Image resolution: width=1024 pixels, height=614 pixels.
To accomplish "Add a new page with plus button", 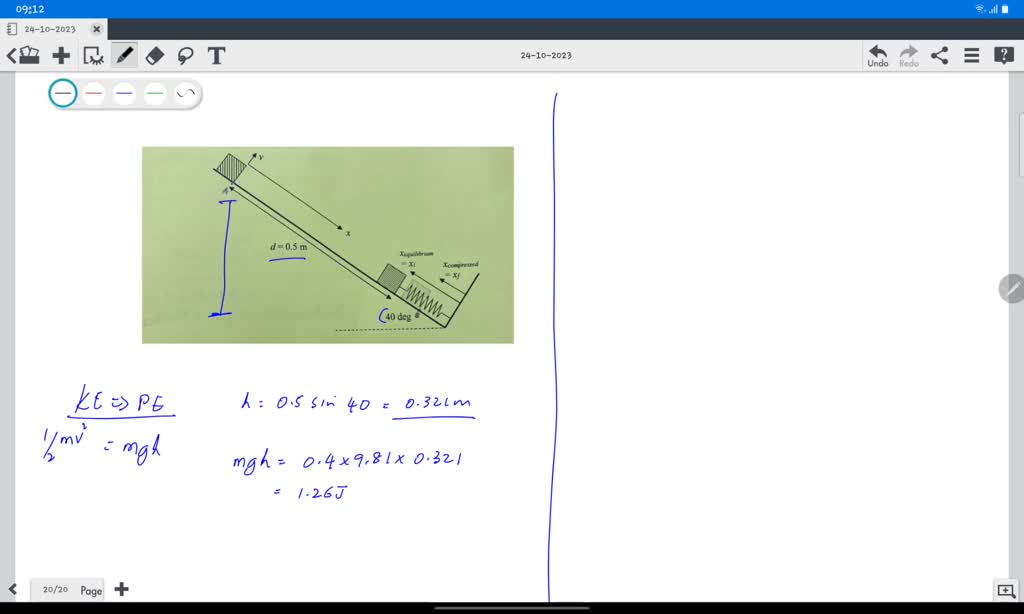I will tap(121, 589).
